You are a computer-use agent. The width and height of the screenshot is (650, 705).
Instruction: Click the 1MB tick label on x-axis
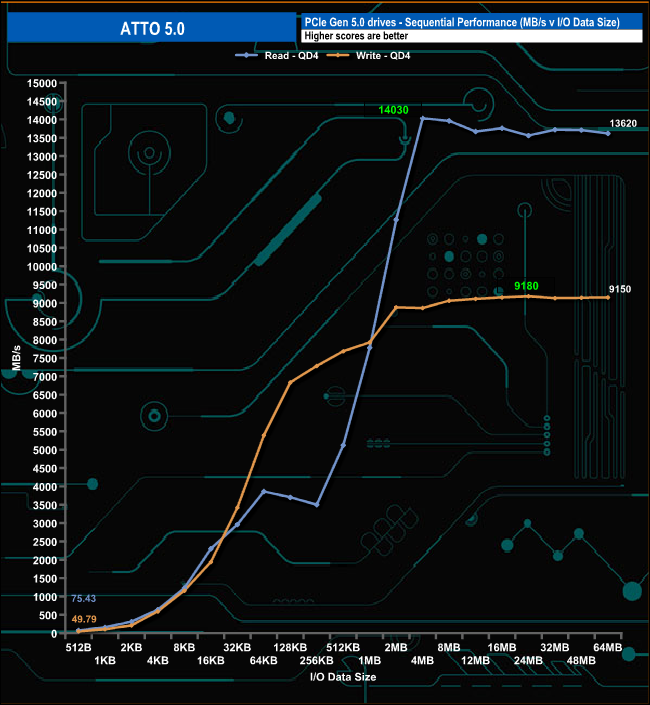tap(369, 660)
